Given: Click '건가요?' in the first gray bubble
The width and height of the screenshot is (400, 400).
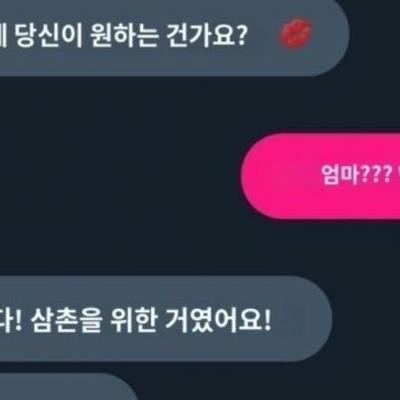Looking at the screenshot, I should (207, 34).
